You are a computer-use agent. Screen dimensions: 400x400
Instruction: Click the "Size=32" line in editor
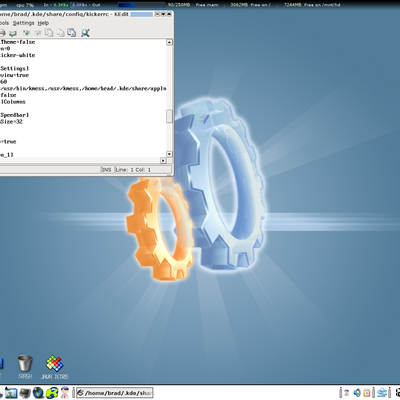pos(11,122)
